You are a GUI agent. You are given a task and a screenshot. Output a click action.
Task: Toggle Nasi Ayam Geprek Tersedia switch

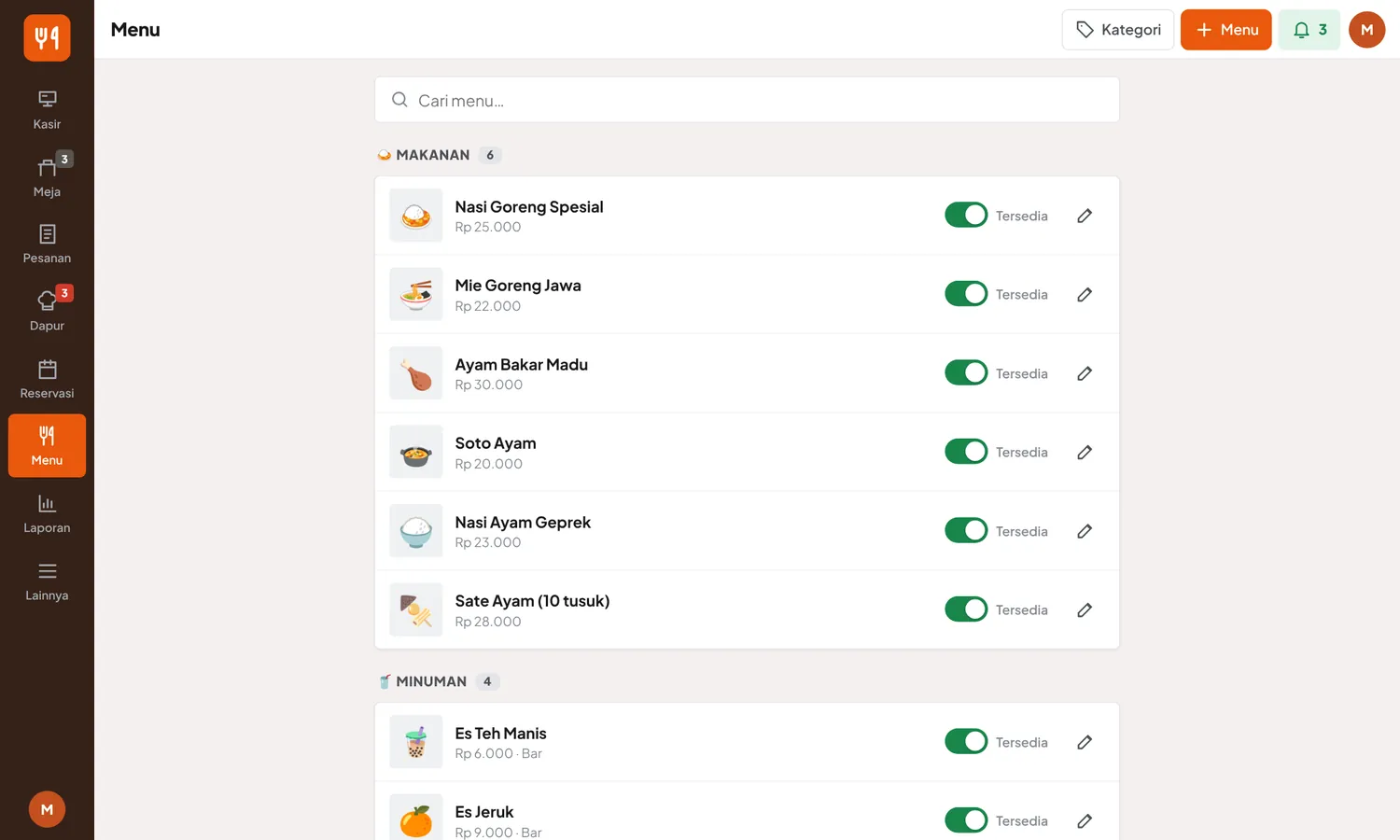966,530
